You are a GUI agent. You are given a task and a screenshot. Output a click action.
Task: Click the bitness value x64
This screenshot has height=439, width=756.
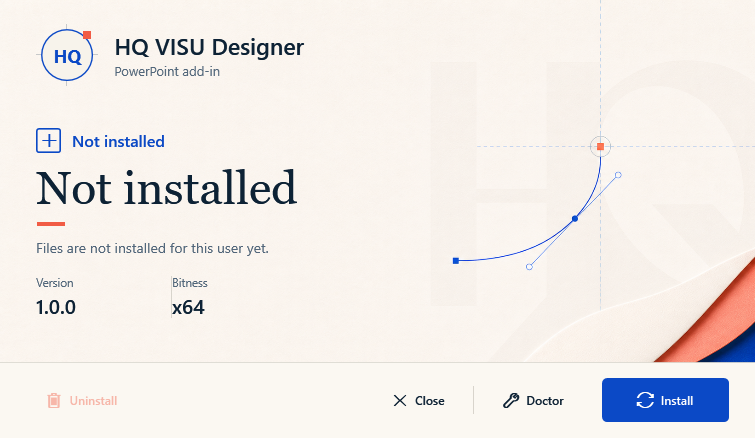[x=189, y=307]
